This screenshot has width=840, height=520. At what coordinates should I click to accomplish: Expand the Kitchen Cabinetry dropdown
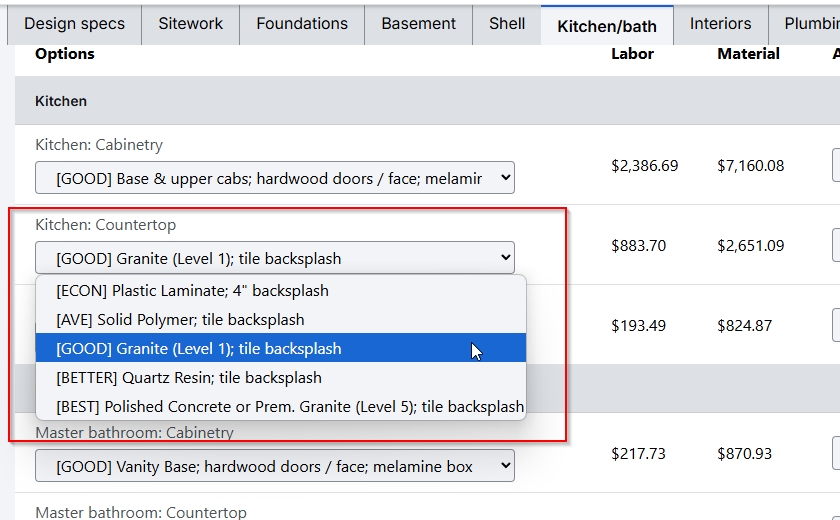pyautogui.click(x=275, y=178)
